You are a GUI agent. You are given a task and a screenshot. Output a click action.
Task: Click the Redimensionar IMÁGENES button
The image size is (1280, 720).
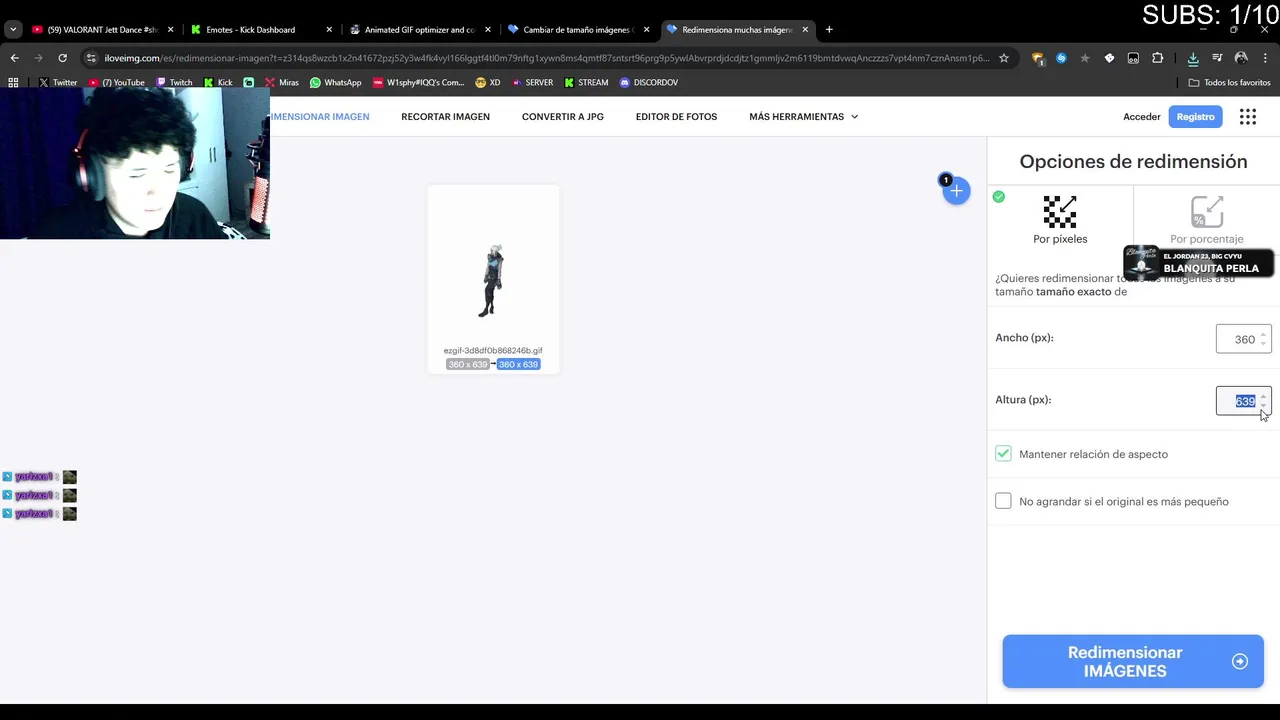1133,661
